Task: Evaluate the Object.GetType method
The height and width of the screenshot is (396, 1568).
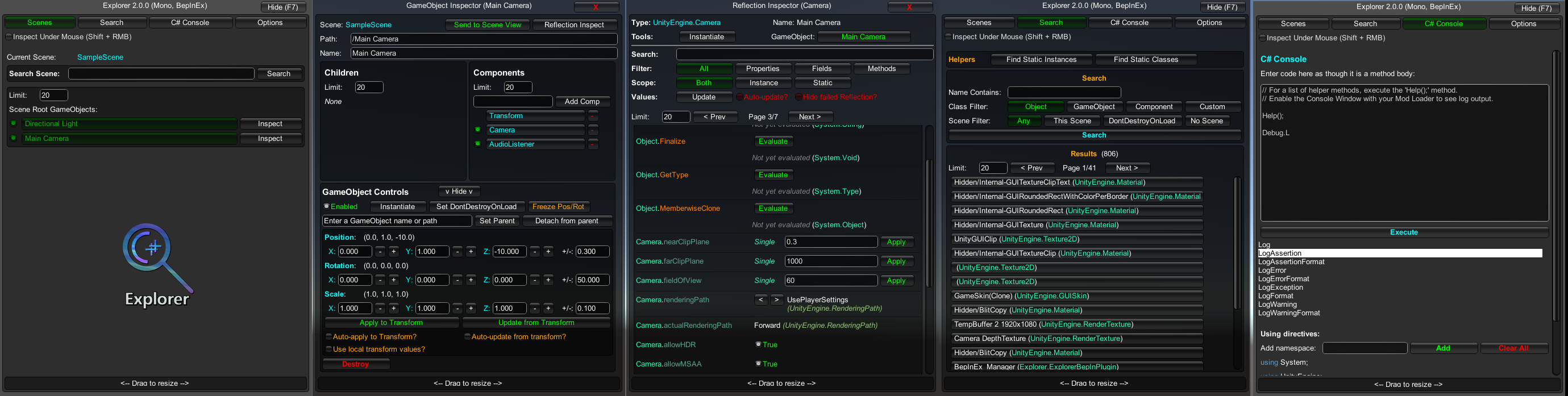Action: click(773, 174)
